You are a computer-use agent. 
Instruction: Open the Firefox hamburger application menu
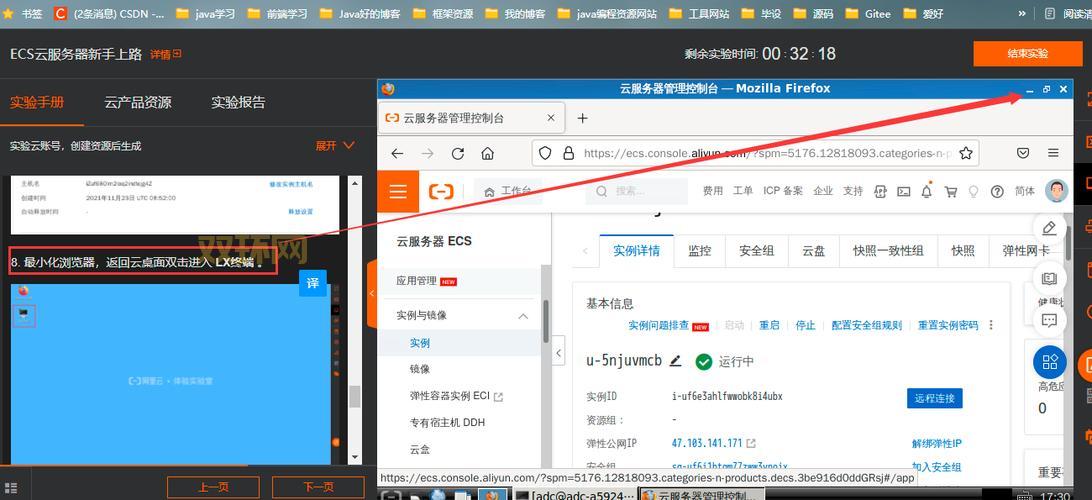[1053, 153]
